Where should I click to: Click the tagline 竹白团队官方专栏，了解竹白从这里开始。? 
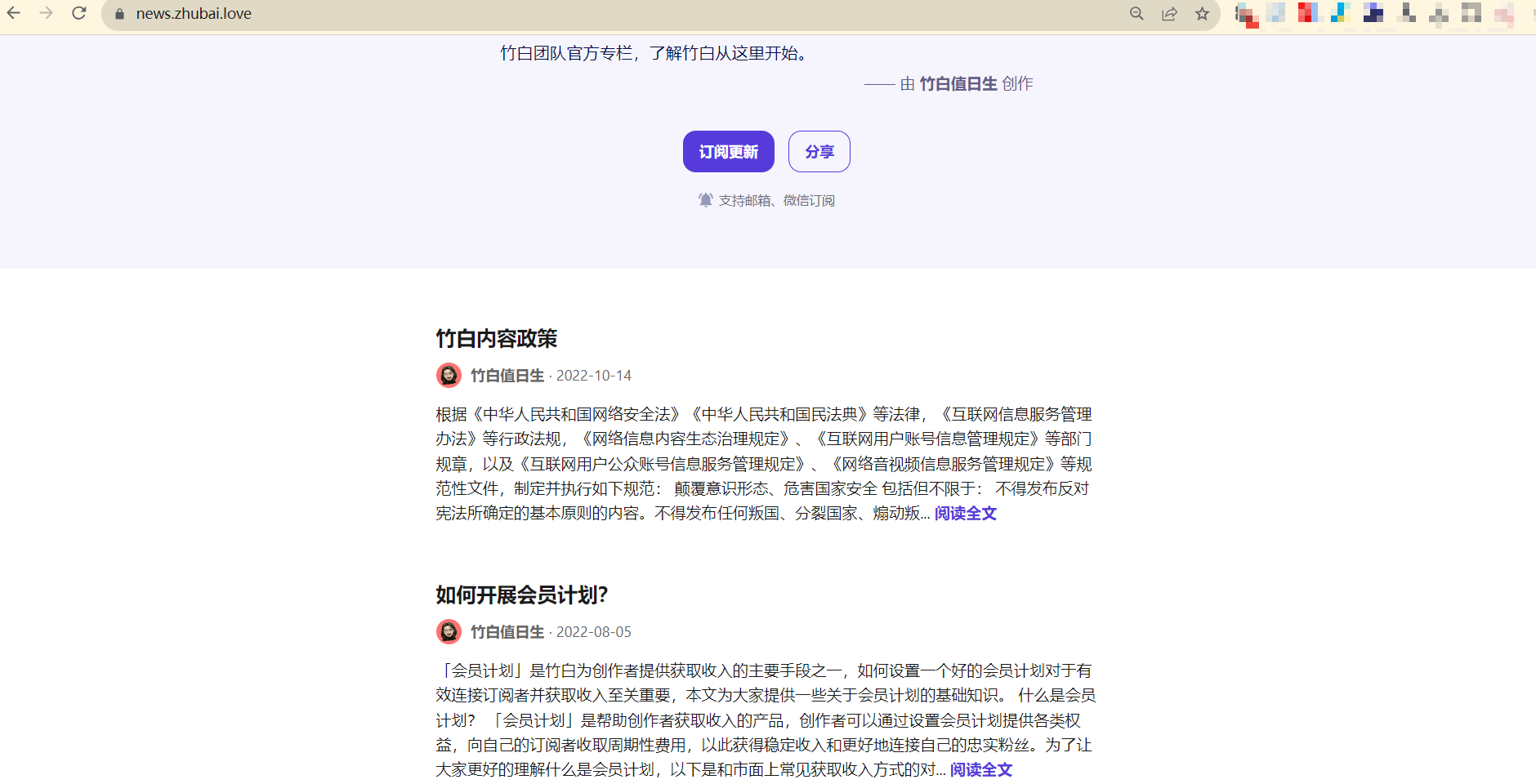tap(654, 54)
